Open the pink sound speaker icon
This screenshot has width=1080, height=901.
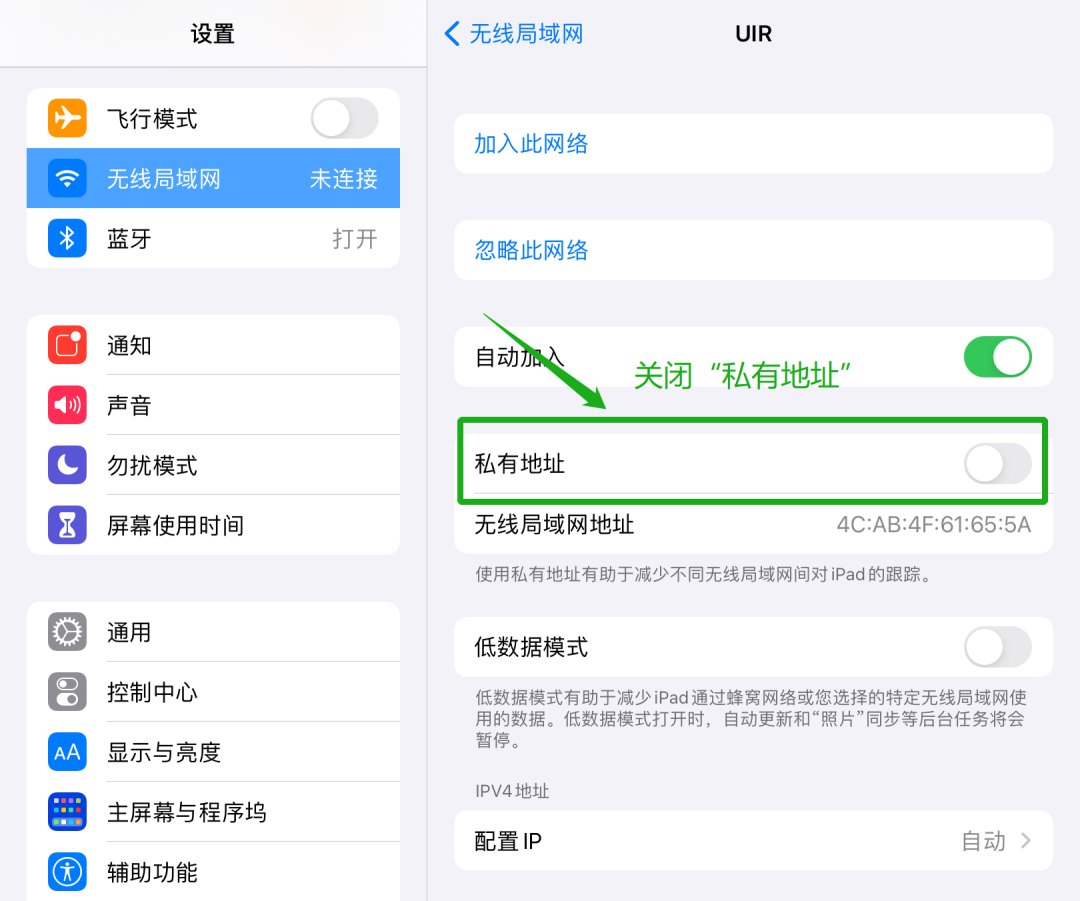[67, 405]
